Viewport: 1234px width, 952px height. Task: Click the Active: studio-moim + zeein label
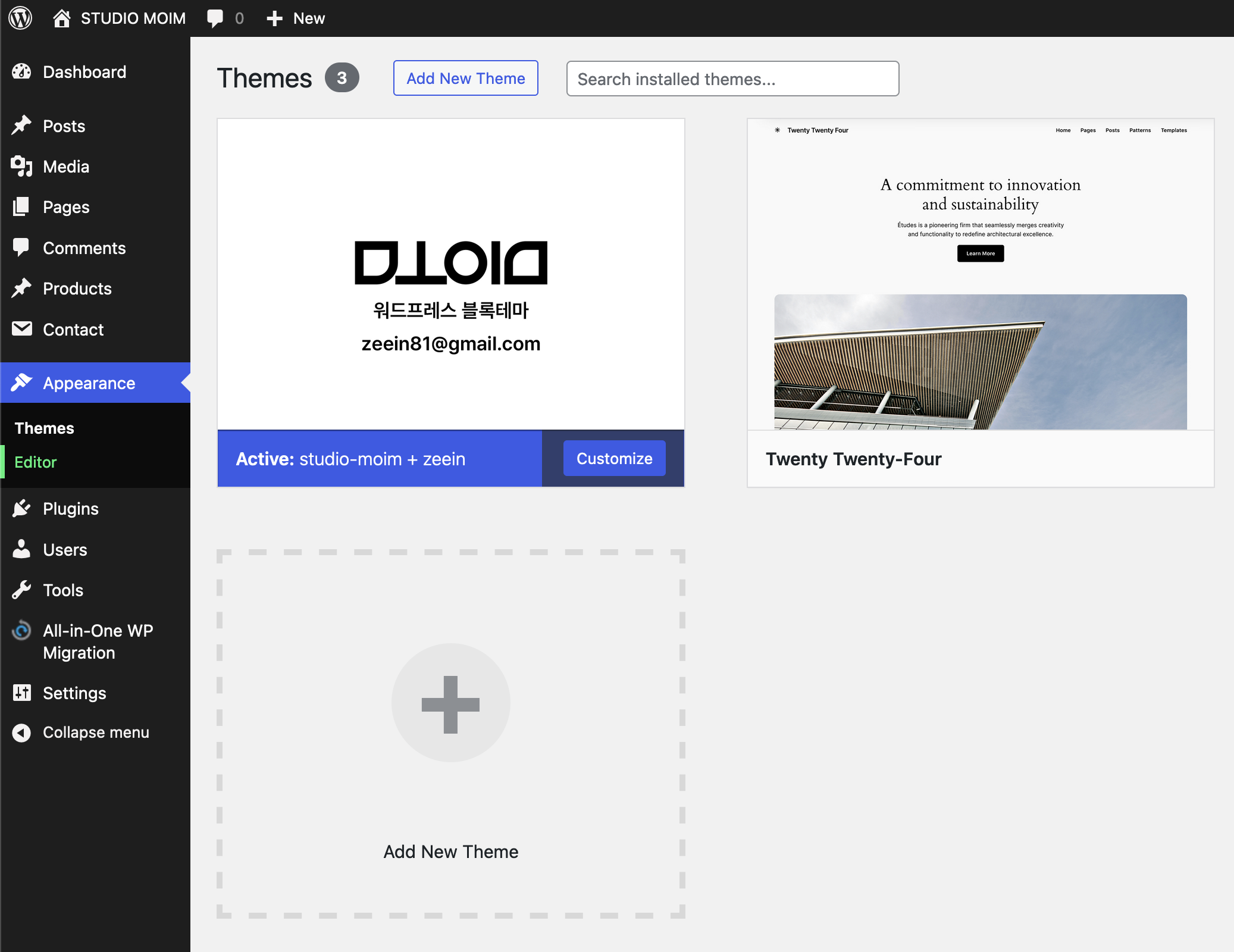point(350,459)
